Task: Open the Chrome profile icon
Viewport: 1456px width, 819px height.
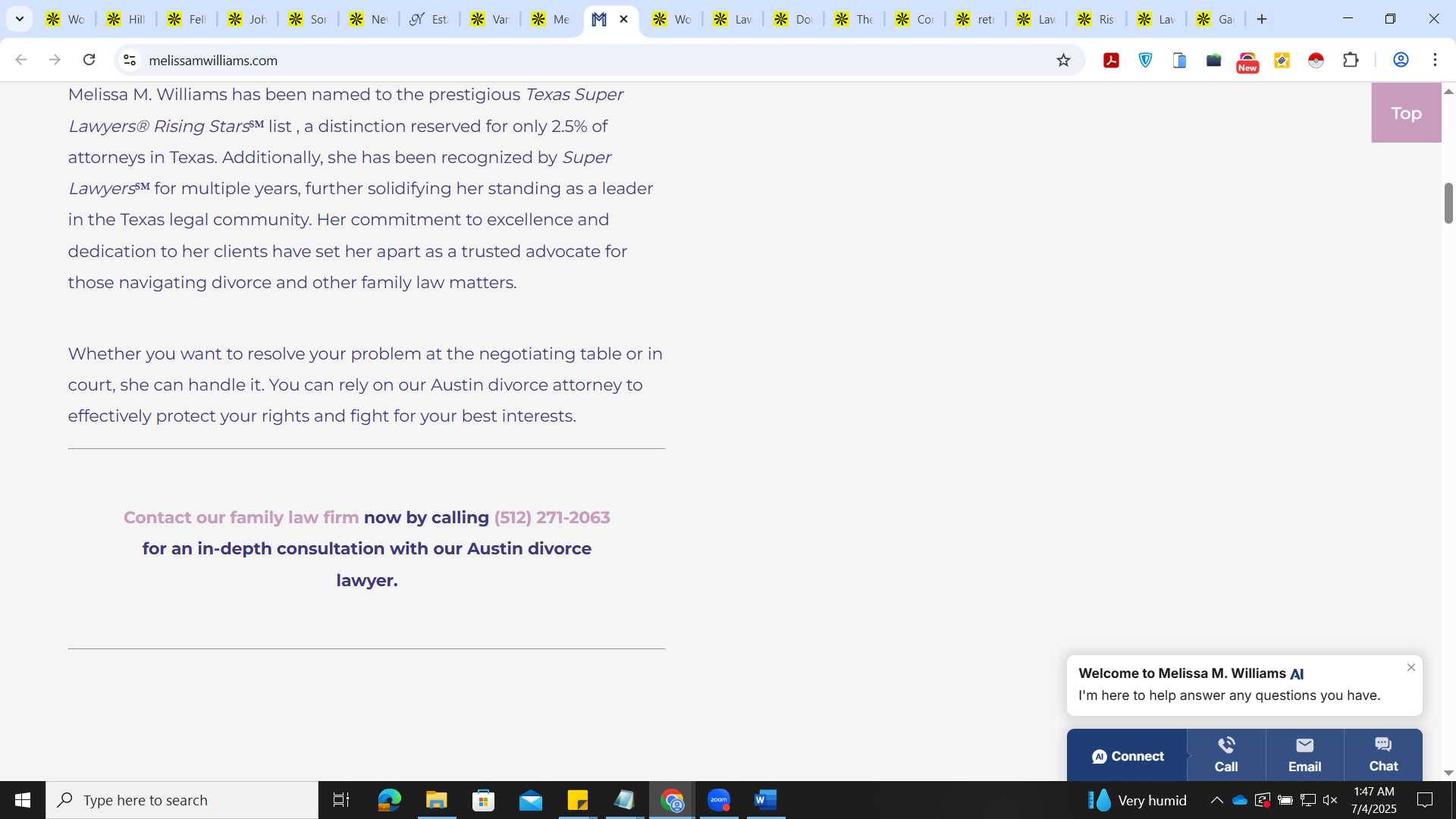Action: pos(1401,60)
